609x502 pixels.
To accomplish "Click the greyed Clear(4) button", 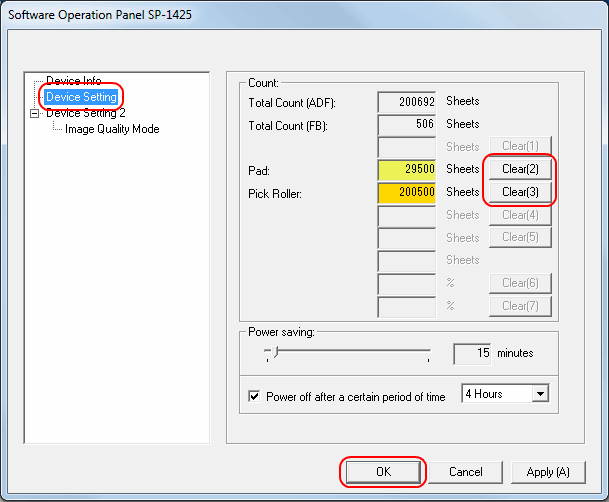I will coord(520,215).
